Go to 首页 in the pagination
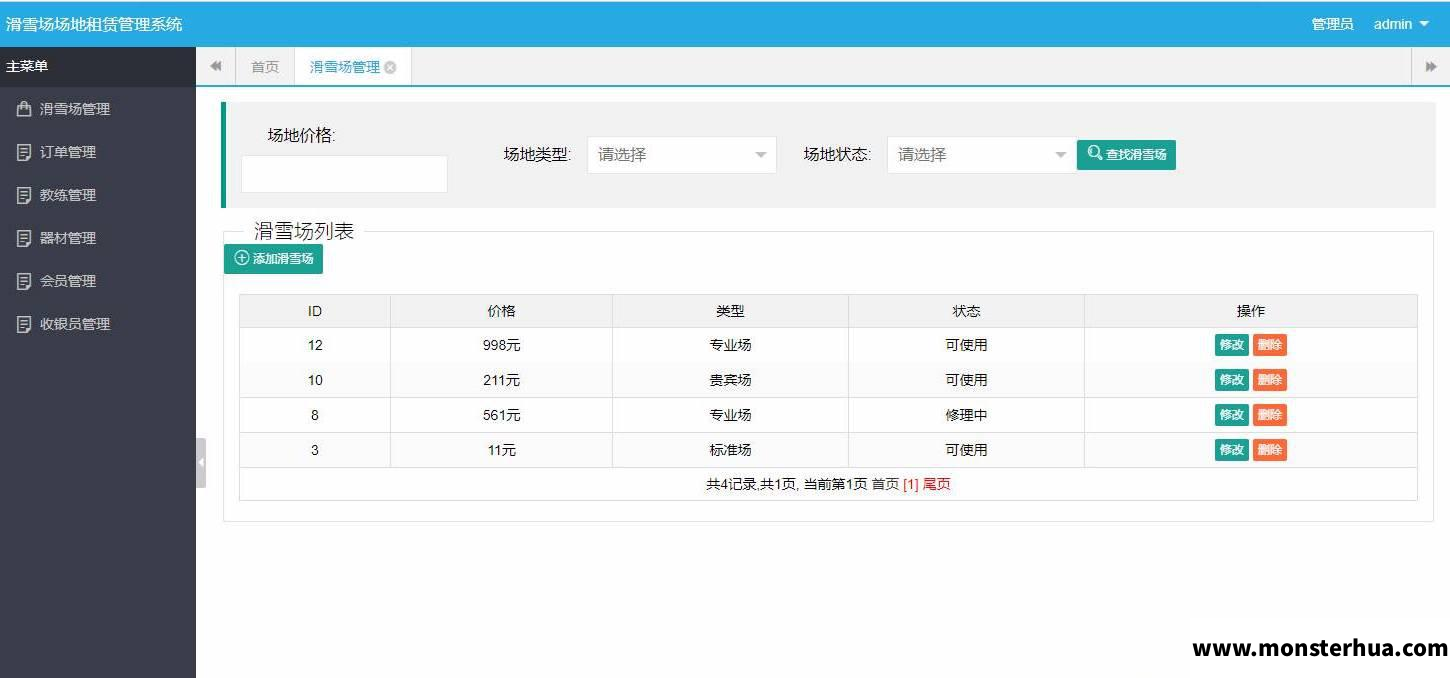Viewport: 1450px width, 678px height. [885, 484]
